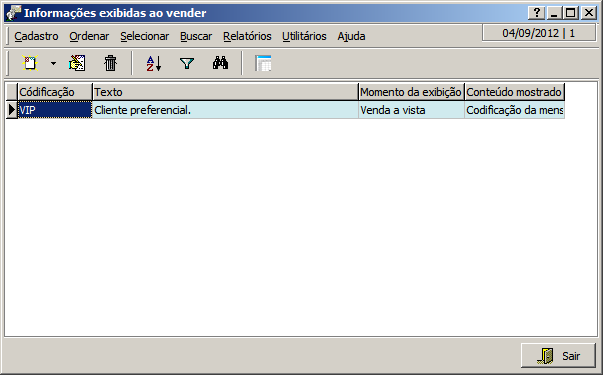Click the Cliente preferencial text cell
603x375 pixels.
click(225, 110)
